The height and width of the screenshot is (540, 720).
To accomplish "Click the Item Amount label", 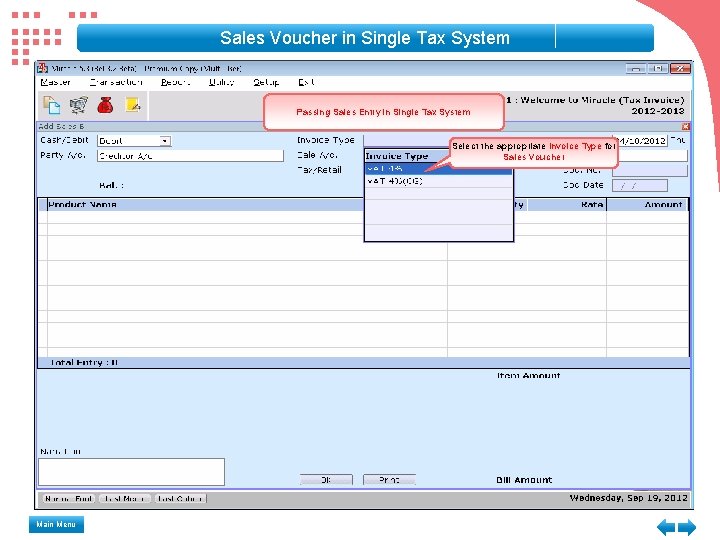I will click(529, 375).
